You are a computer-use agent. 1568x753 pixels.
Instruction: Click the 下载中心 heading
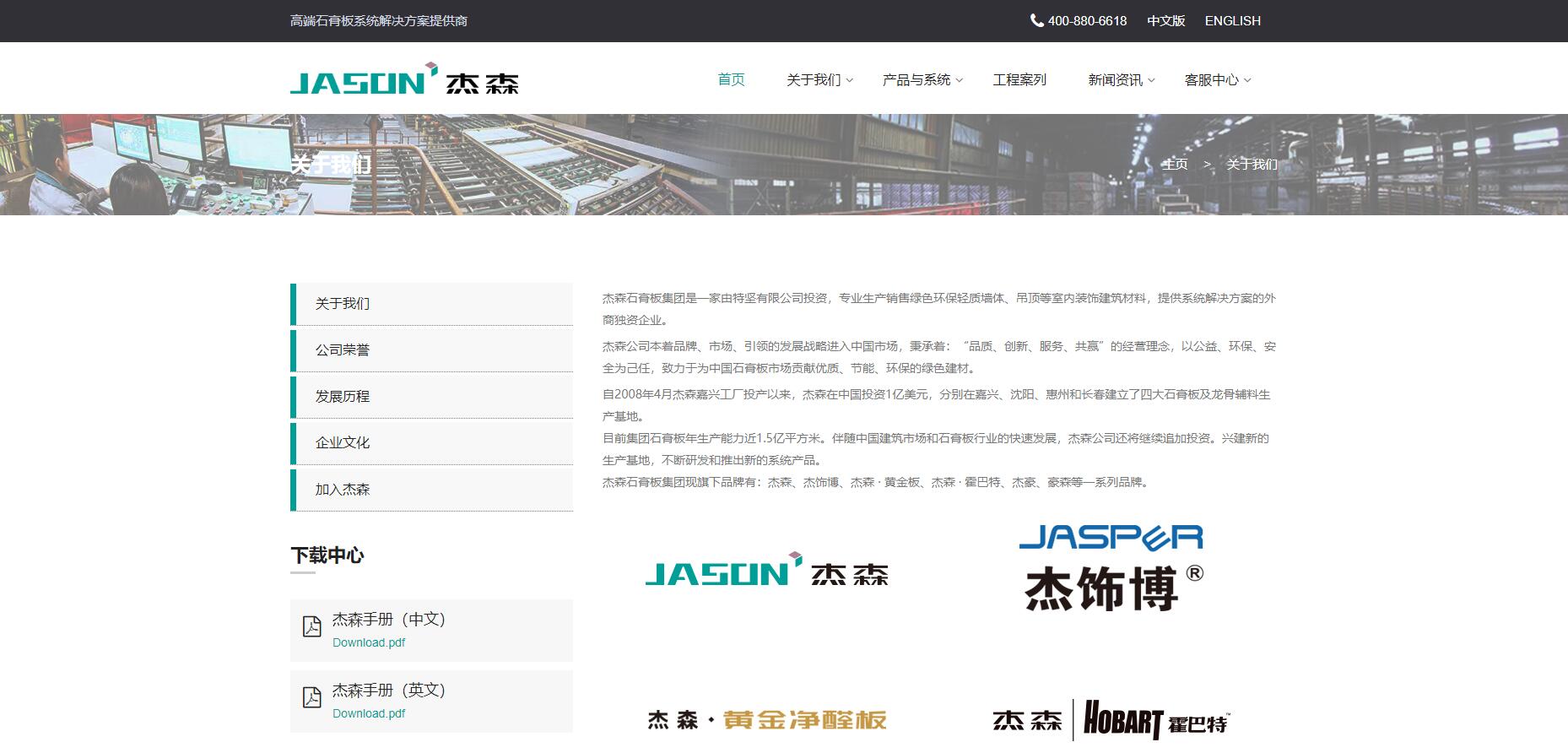327,555
